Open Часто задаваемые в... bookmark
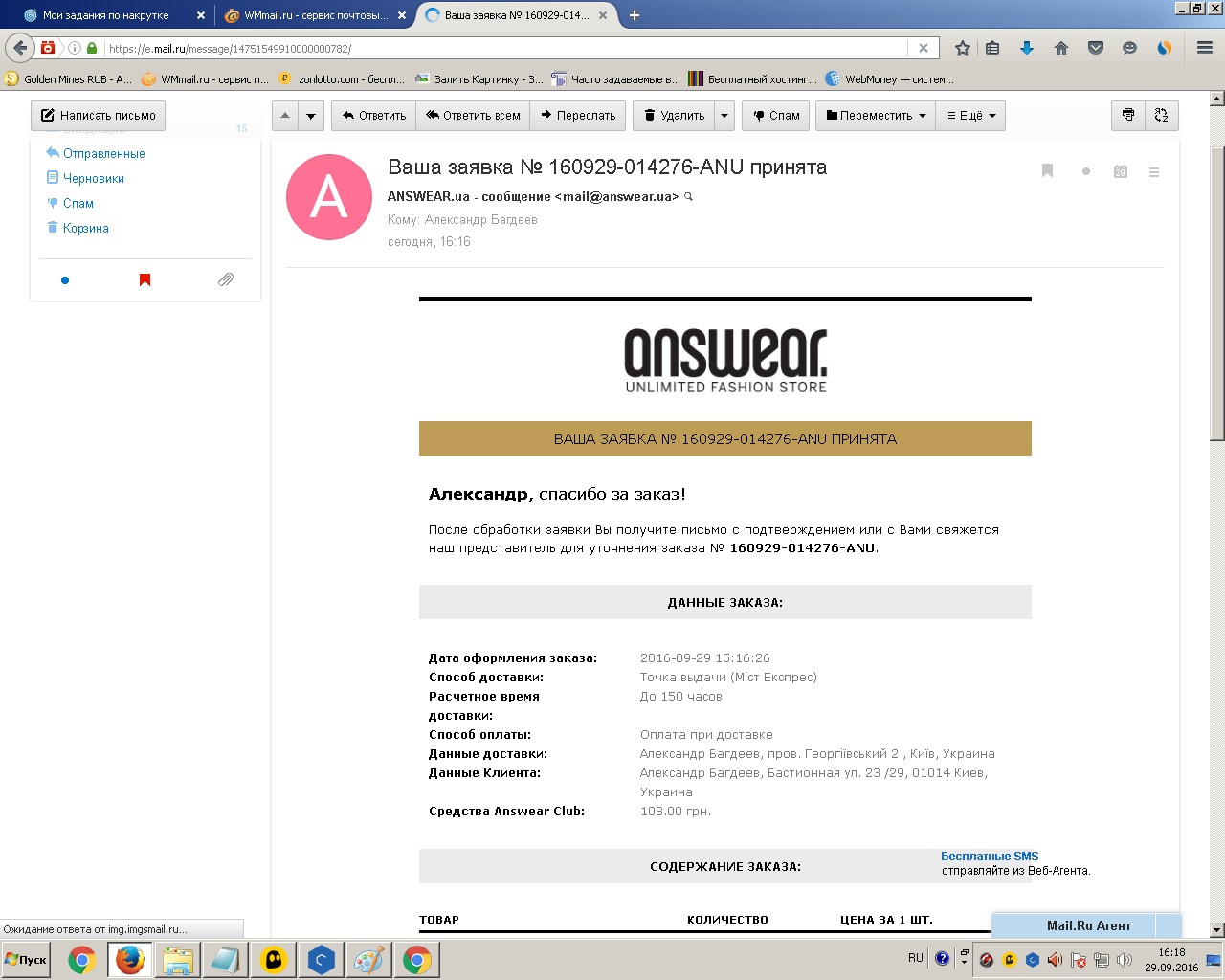This screenshot has height=980, width=1225. [x=615, y=79]
